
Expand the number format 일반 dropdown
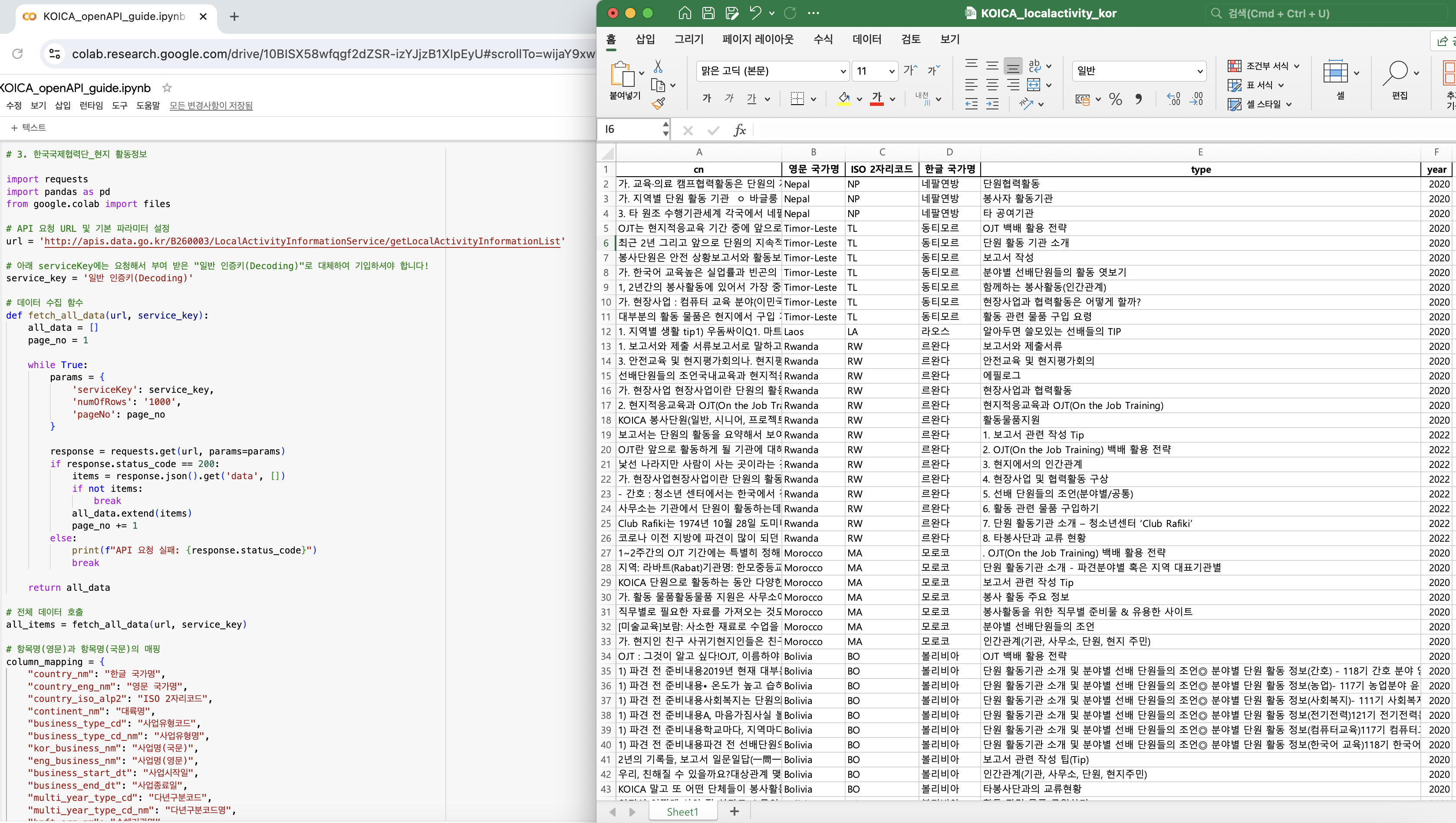tap(1200, 71)
